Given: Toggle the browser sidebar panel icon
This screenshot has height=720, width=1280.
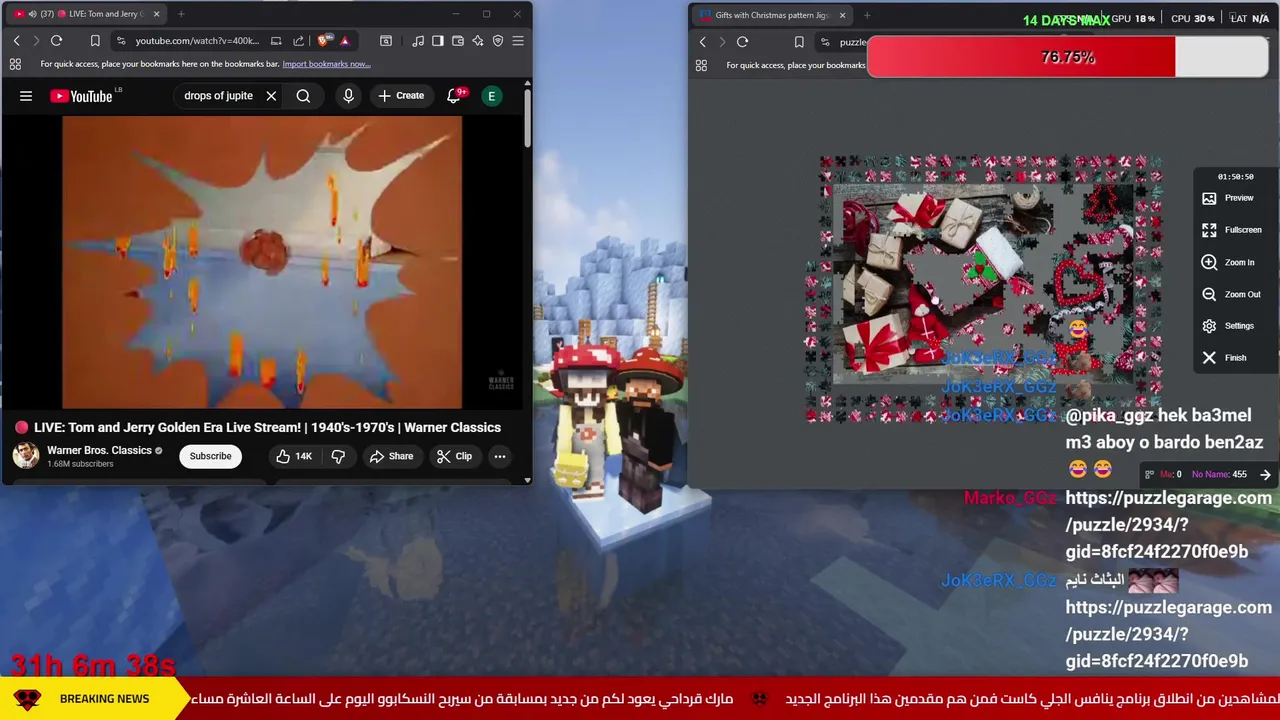Looking at the screenshot, I should pos(438,41).
